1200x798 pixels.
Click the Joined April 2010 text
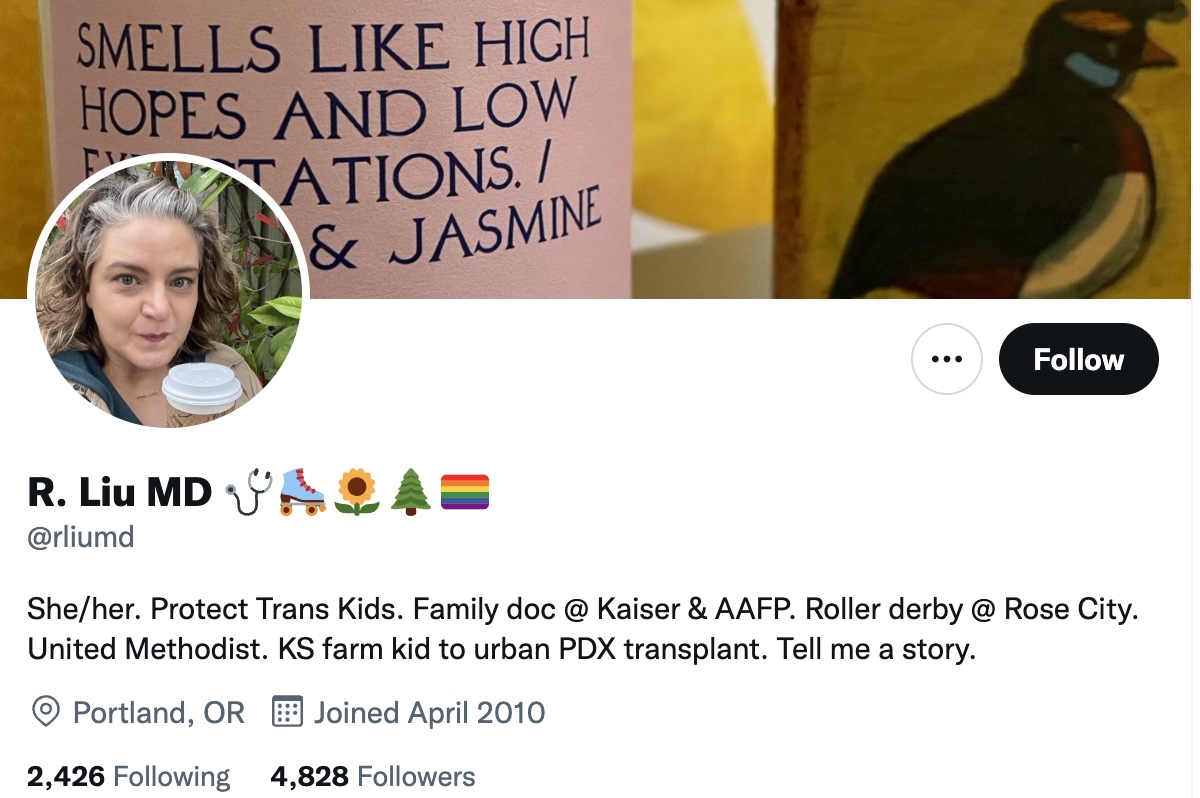(x=430, y=712)
